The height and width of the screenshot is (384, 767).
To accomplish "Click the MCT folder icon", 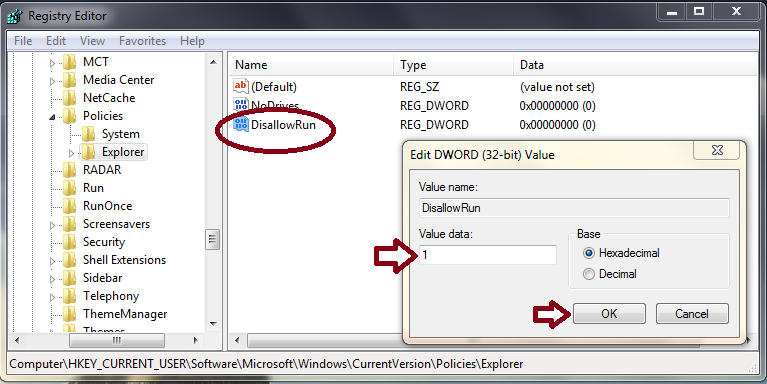I will click(x=70, y=62).
